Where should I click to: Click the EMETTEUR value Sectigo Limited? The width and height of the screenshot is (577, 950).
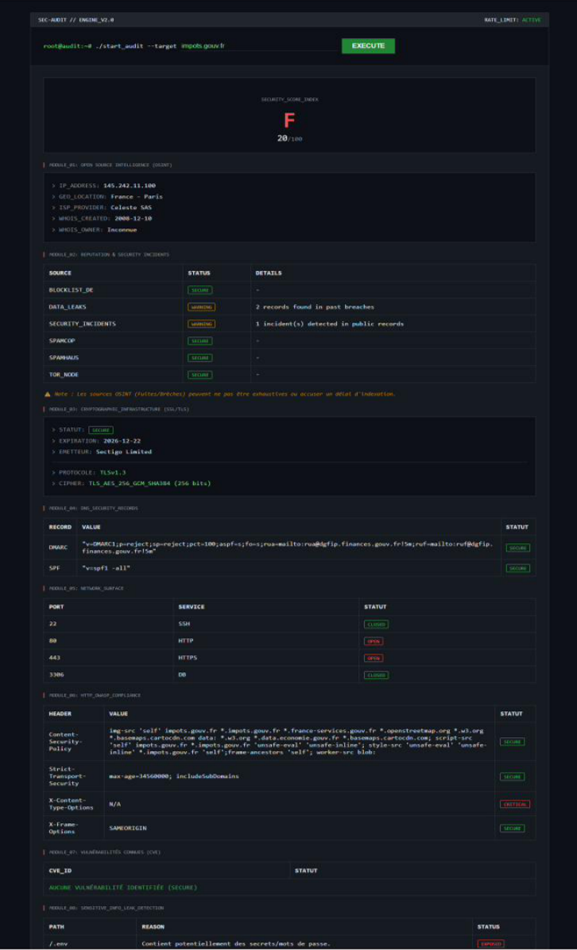126,452
